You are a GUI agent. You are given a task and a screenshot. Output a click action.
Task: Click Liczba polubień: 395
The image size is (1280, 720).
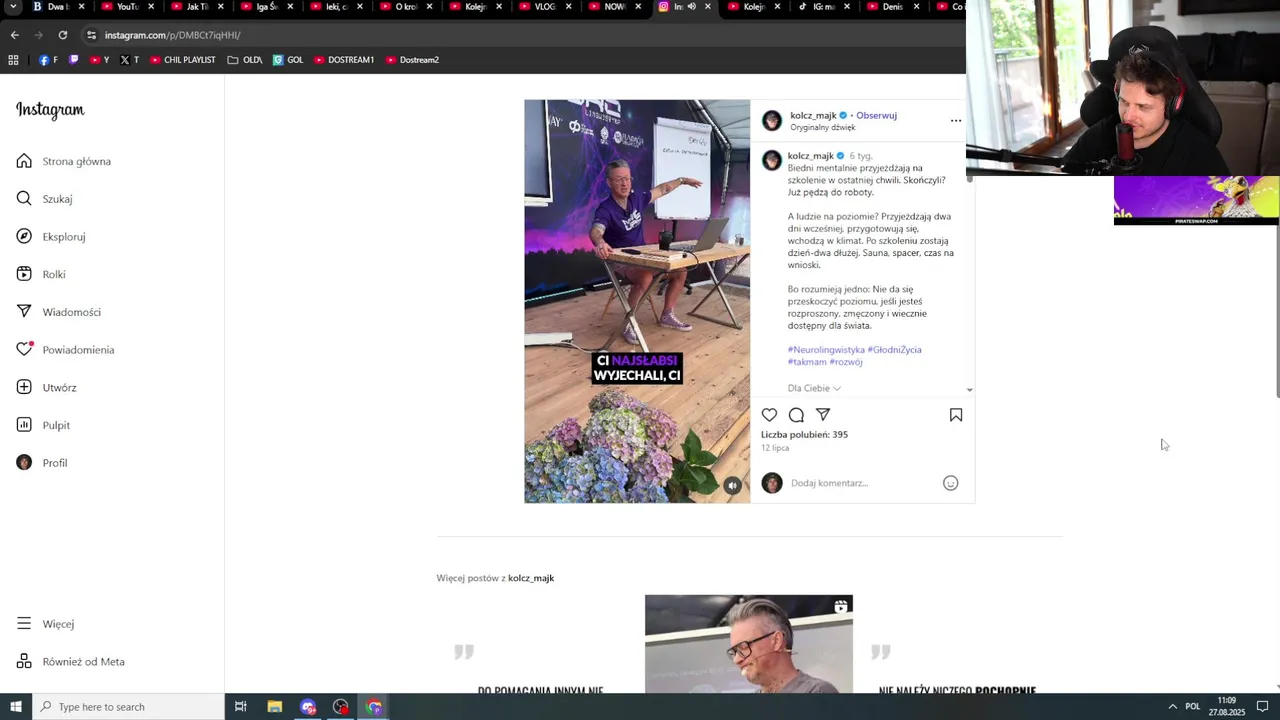[x=804, y=435]
